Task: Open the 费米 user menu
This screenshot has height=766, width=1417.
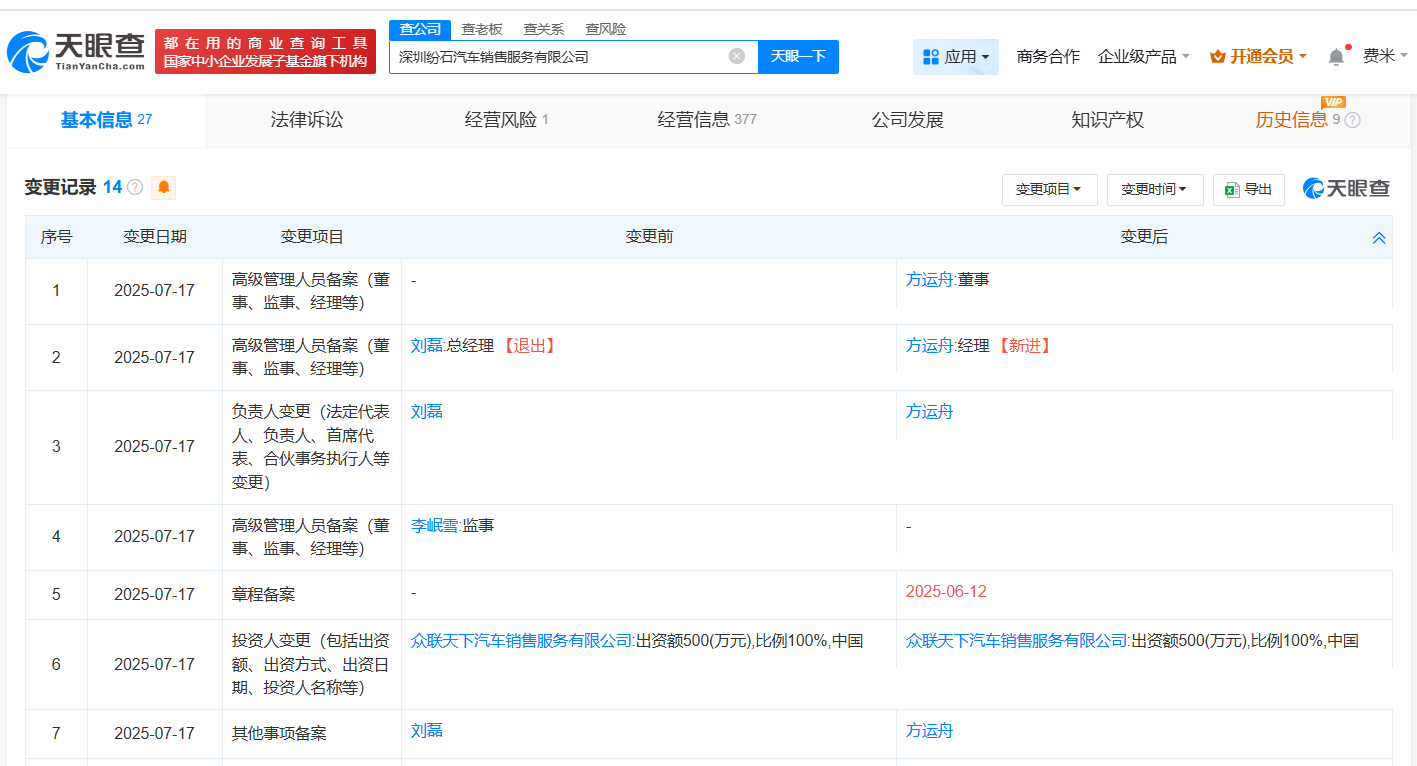Action: (x=1385, y=56)
